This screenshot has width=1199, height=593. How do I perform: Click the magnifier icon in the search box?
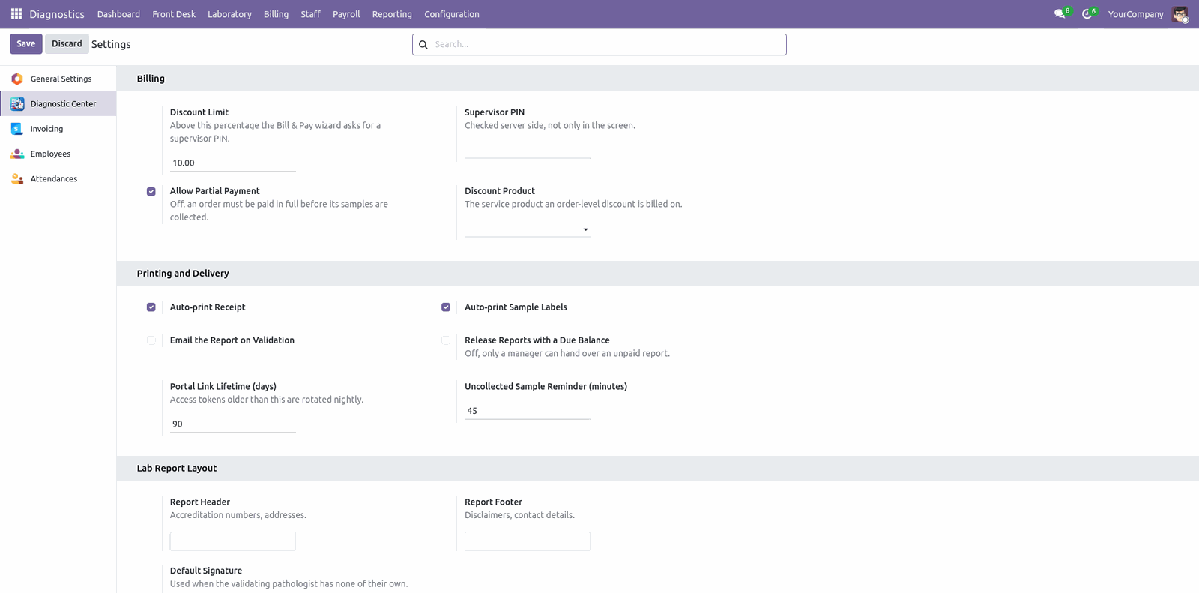tap(423, 44)
